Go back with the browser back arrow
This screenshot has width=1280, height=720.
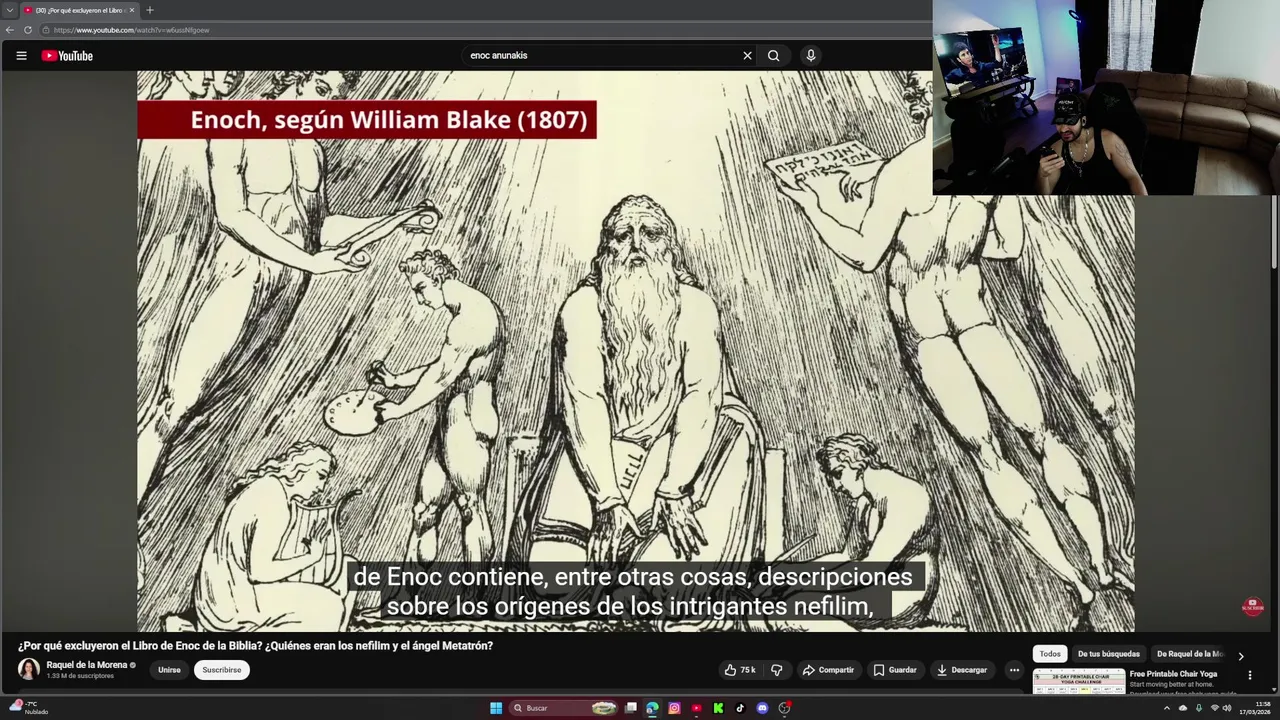click(10, 30)
